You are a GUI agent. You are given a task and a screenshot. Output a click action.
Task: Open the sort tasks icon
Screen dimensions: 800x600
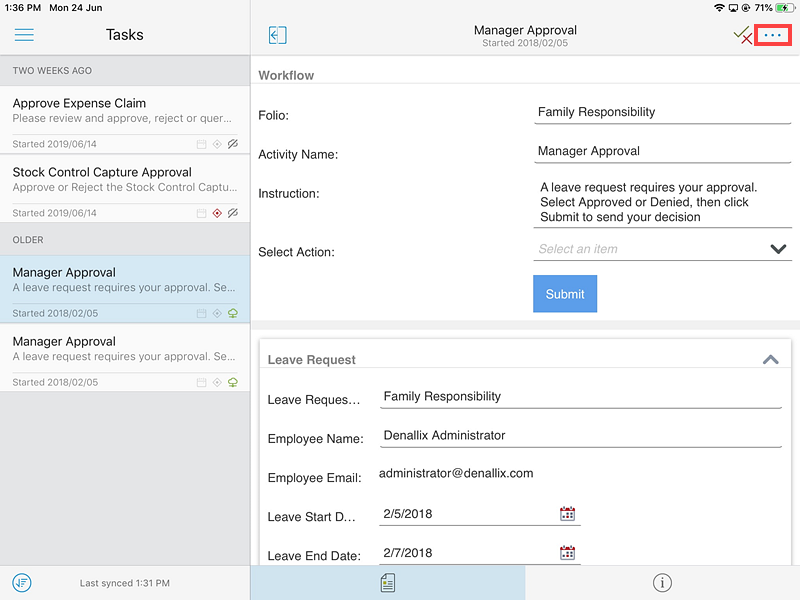(x=22, y=583)
